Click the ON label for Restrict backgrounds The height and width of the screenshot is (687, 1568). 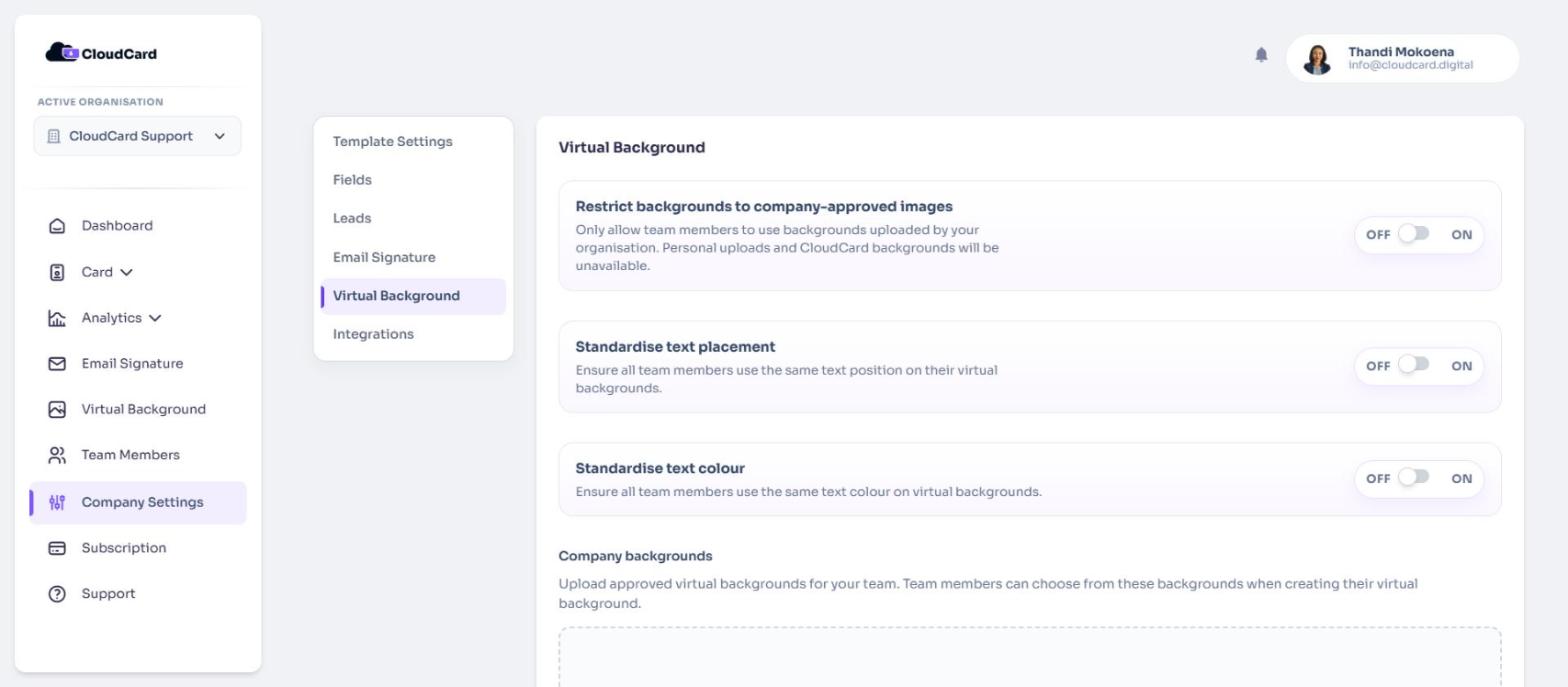click(x=1462, y=235)
